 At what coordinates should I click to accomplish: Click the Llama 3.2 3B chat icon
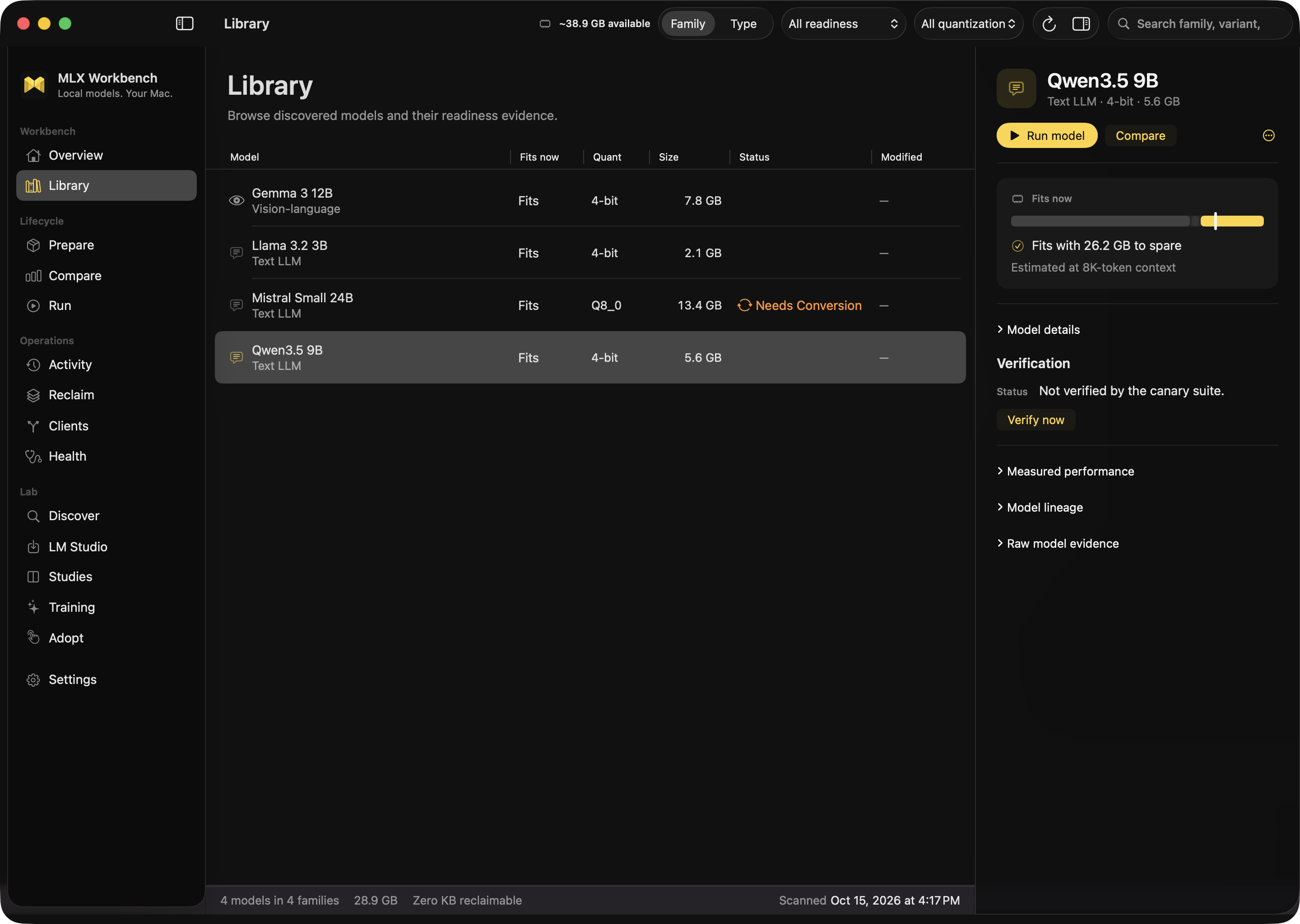click(236, 253)
